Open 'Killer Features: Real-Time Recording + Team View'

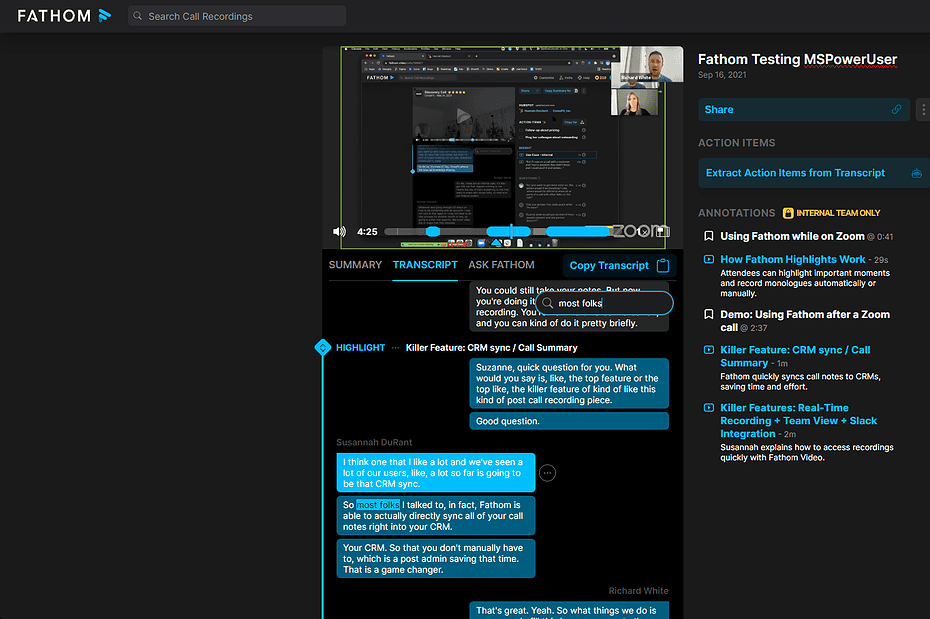(x=798, y=420)
